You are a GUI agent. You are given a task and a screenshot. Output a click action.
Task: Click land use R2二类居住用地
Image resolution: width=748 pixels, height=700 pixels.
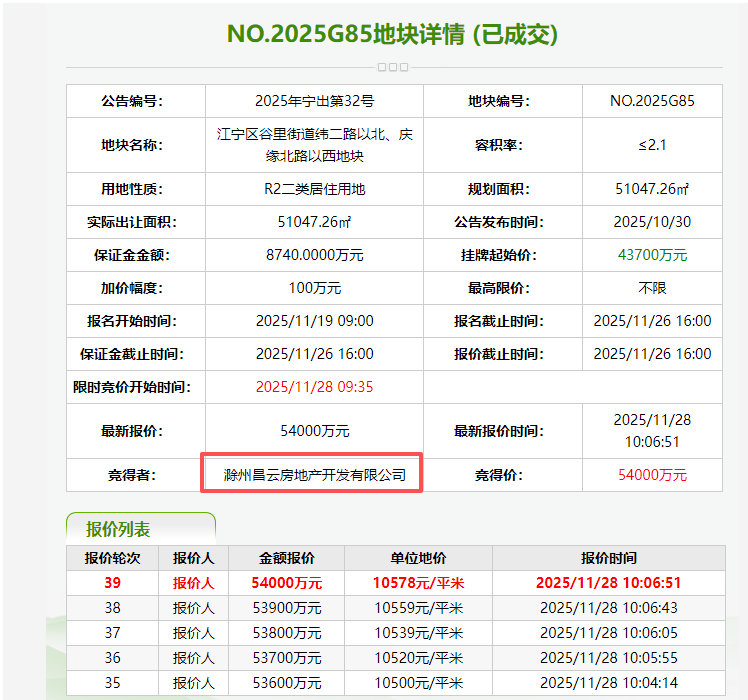click(314, 189)
